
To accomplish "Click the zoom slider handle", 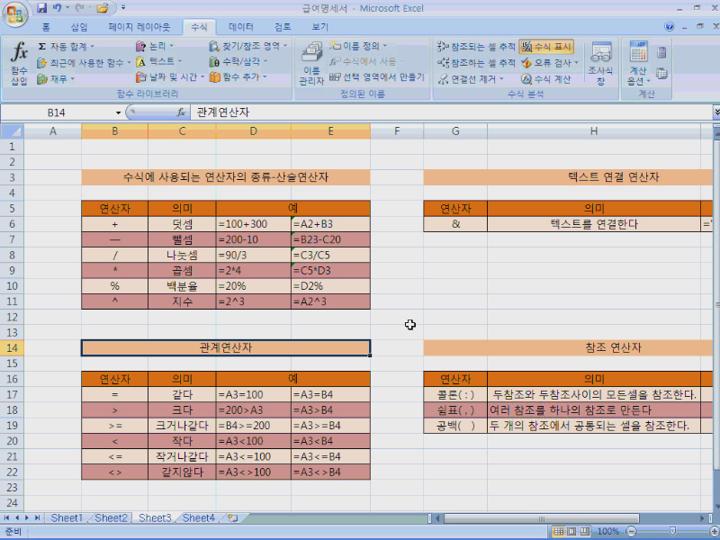I will pyautogui.click(x=673, y=532).
